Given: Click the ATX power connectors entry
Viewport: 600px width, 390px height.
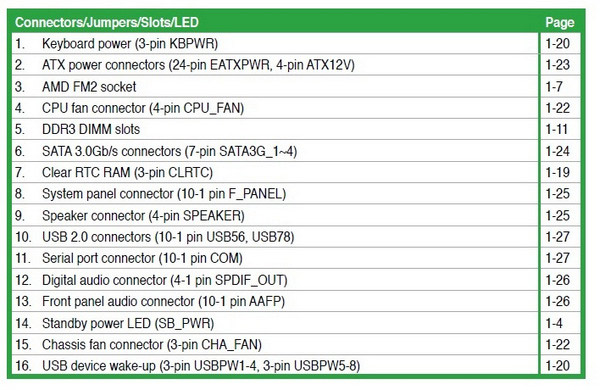Looking at the screenshot, I should coord(275,65).
